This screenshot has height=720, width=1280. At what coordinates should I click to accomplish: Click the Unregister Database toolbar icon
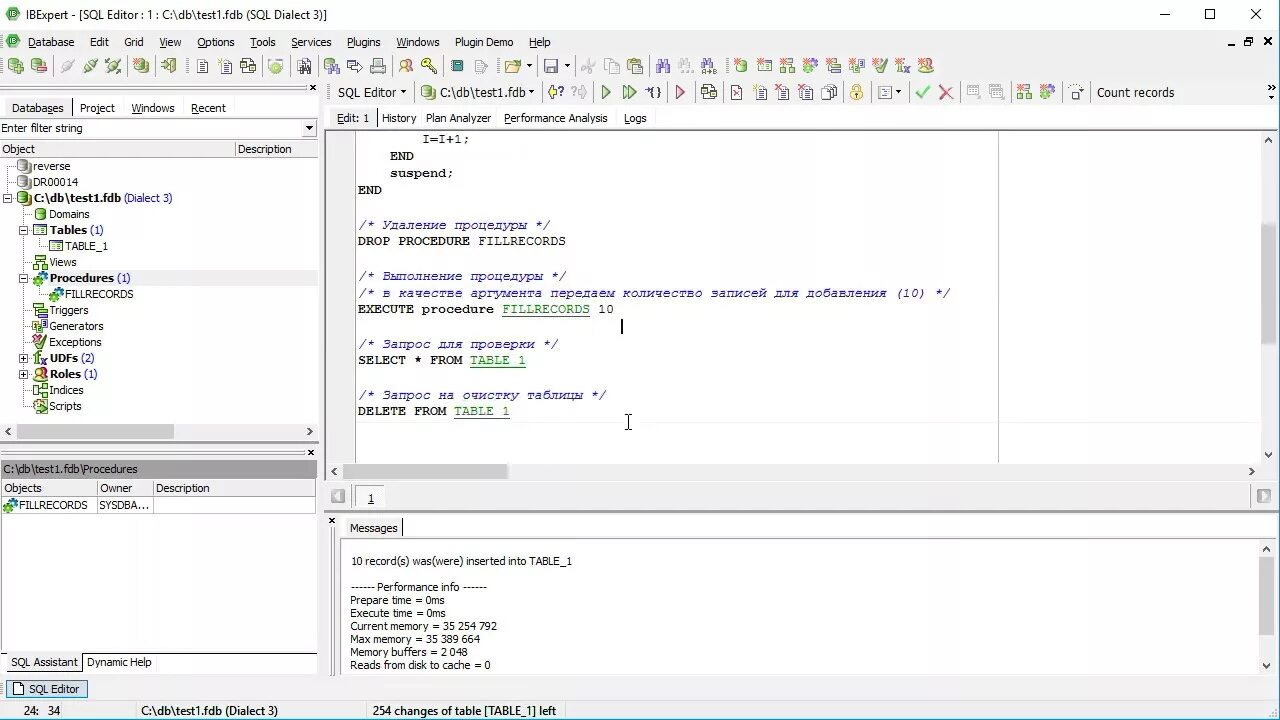coord(38,66)
